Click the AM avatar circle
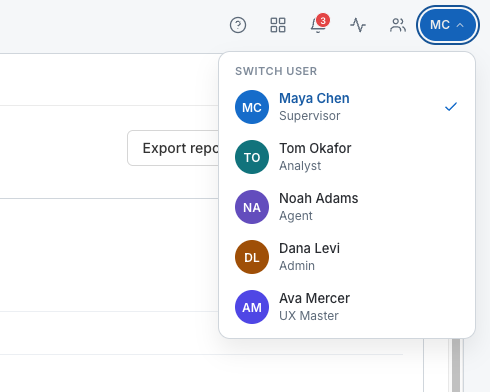The image size is (490, 392). pyautogui.click(x=252, y=307)
